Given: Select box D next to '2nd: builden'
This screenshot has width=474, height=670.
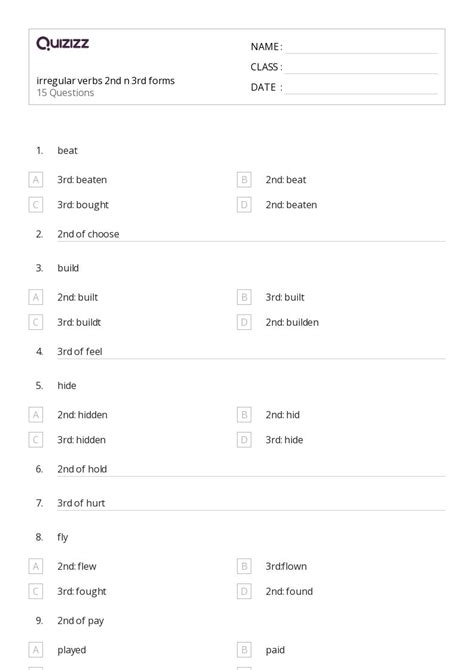Looking at the screenshot, I should tap(244, 322).
